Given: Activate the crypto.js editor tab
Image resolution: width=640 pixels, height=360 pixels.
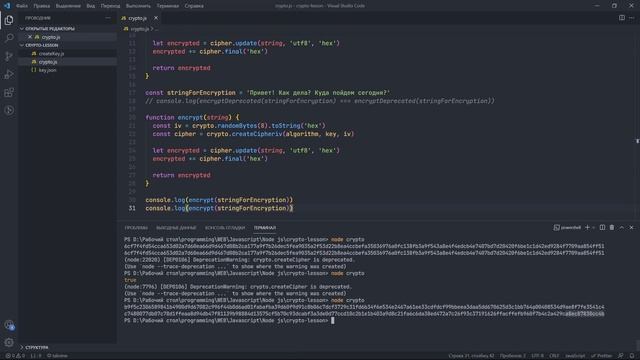Looking at the screenshot, I should [x=138, y=18].
